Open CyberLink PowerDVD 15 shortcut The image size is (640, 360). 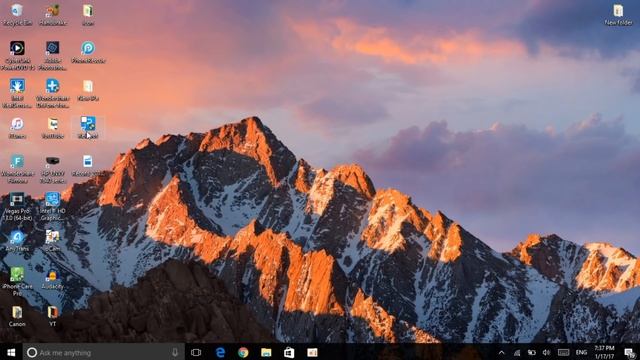tap(17, 56)
